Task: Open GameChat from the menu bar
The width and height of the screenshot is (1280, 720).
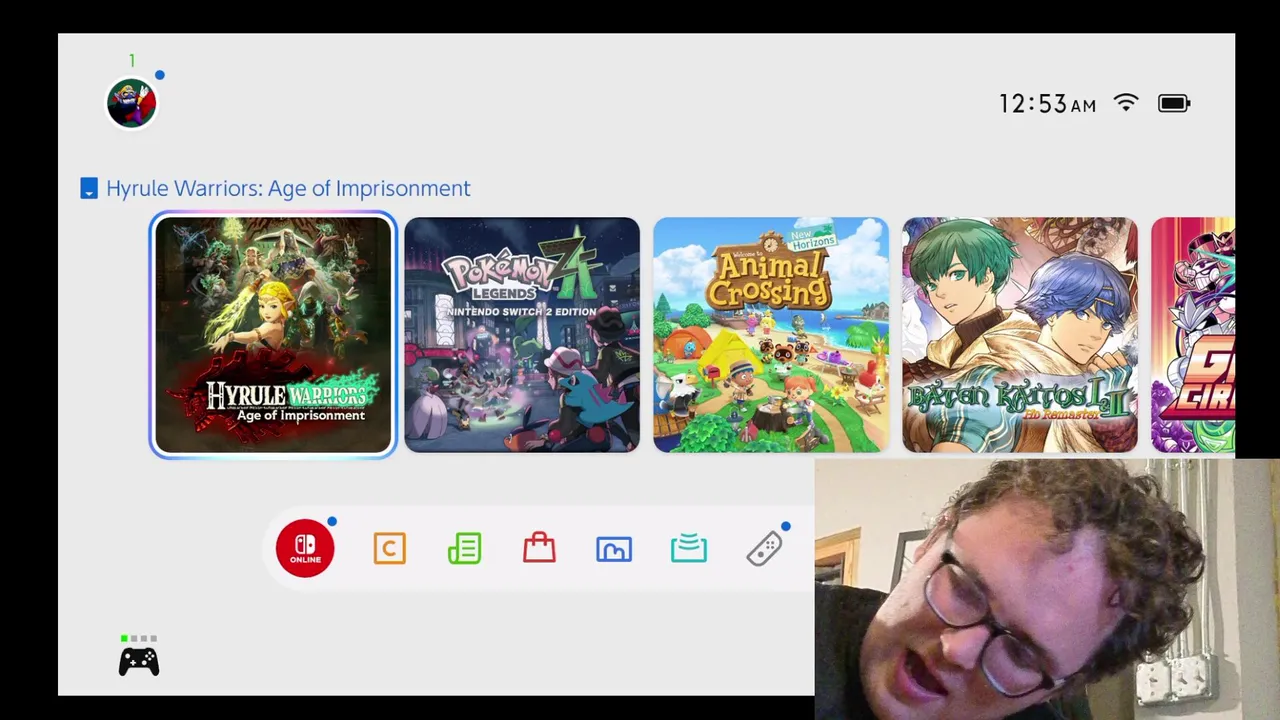Action: click(x=390, y=548)
